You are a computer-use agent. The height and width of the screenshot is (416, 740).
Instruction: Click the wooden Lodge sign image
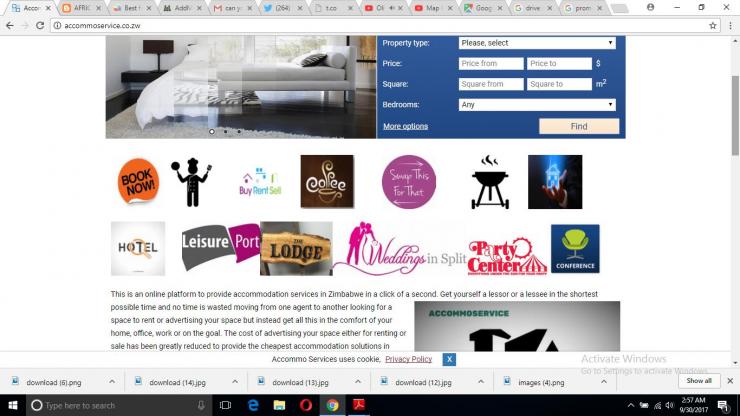click(296, 248)
